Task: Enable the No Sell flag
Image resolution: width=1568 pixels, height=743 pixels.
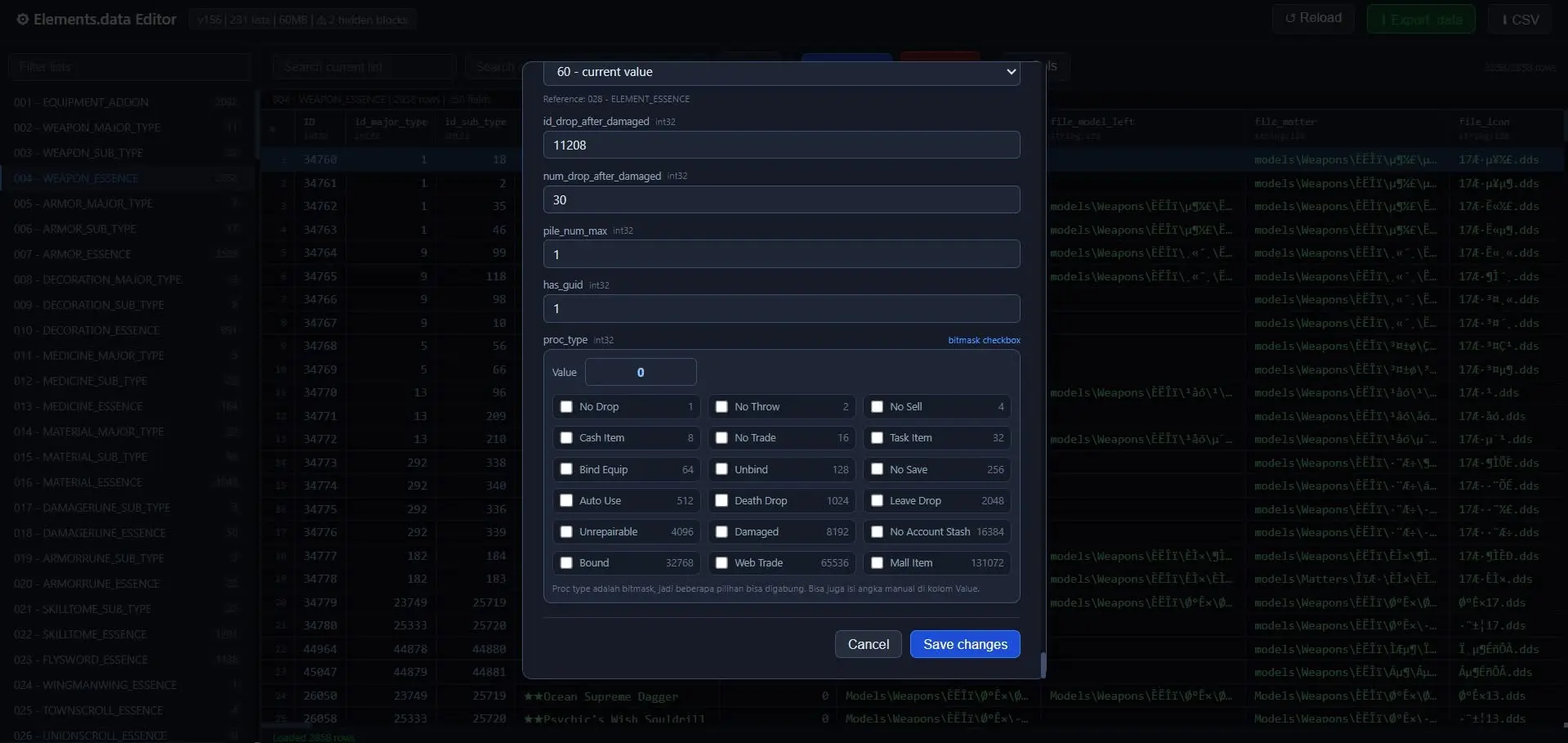Action: pos(877,406)
